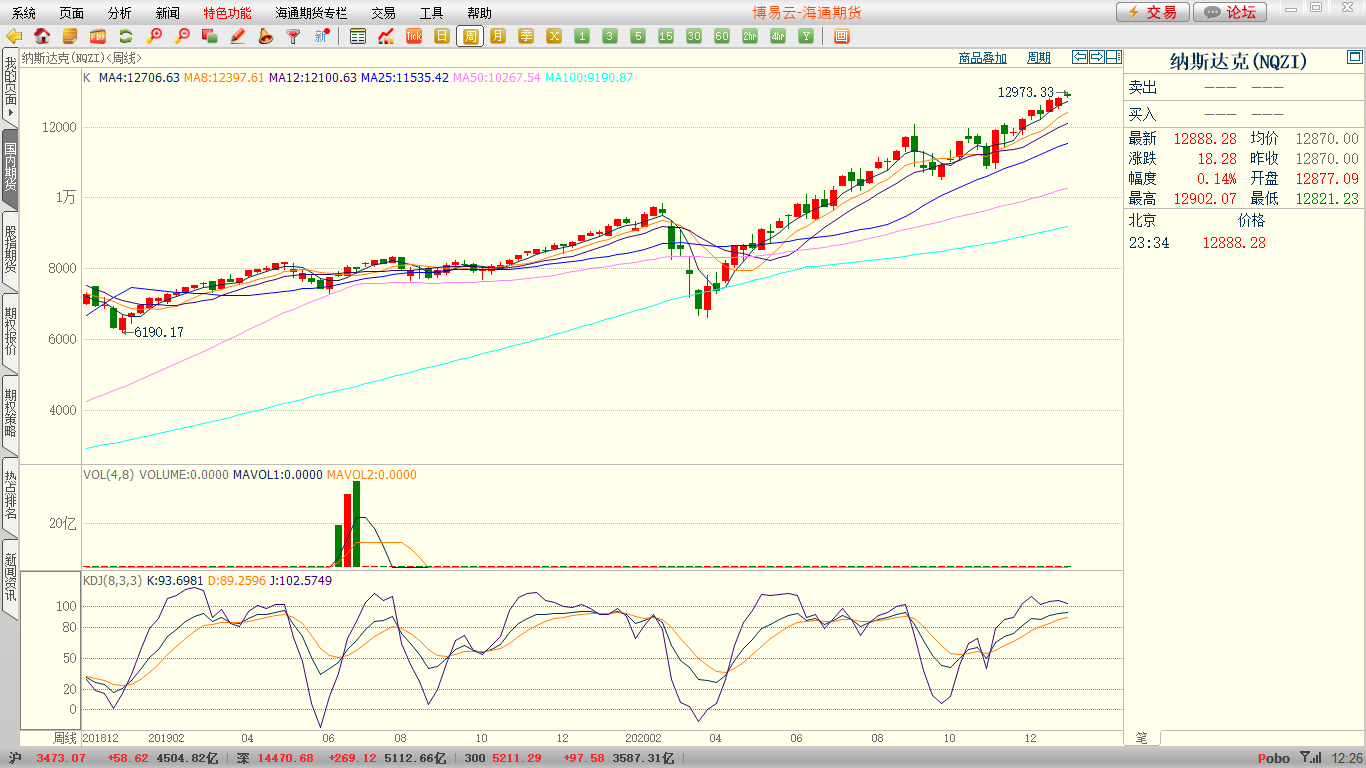Open the red pencil drawing tool
The width and height of the screenshot is (1366, 768).
(238, 36)
